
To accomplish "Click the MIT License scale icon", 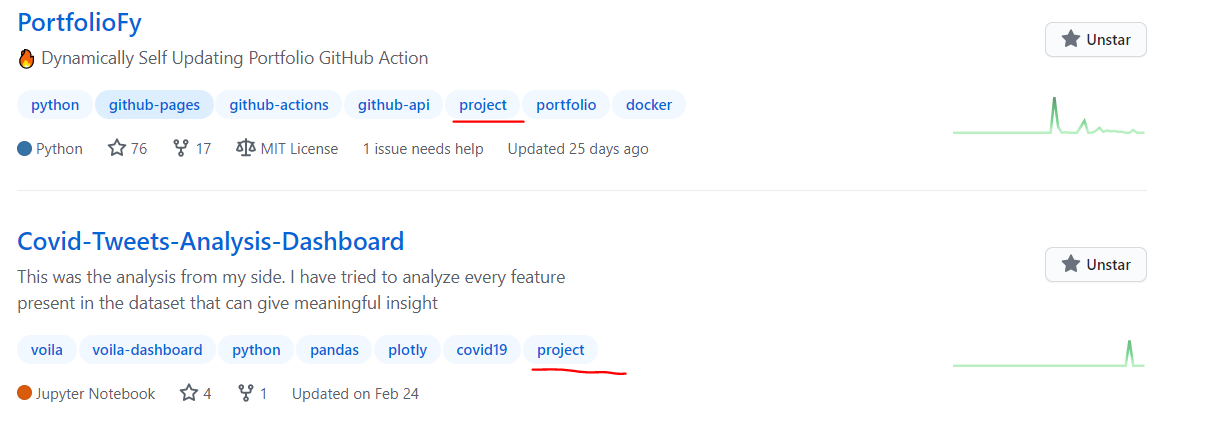I will pyautogui.click(x=245, y=149).
